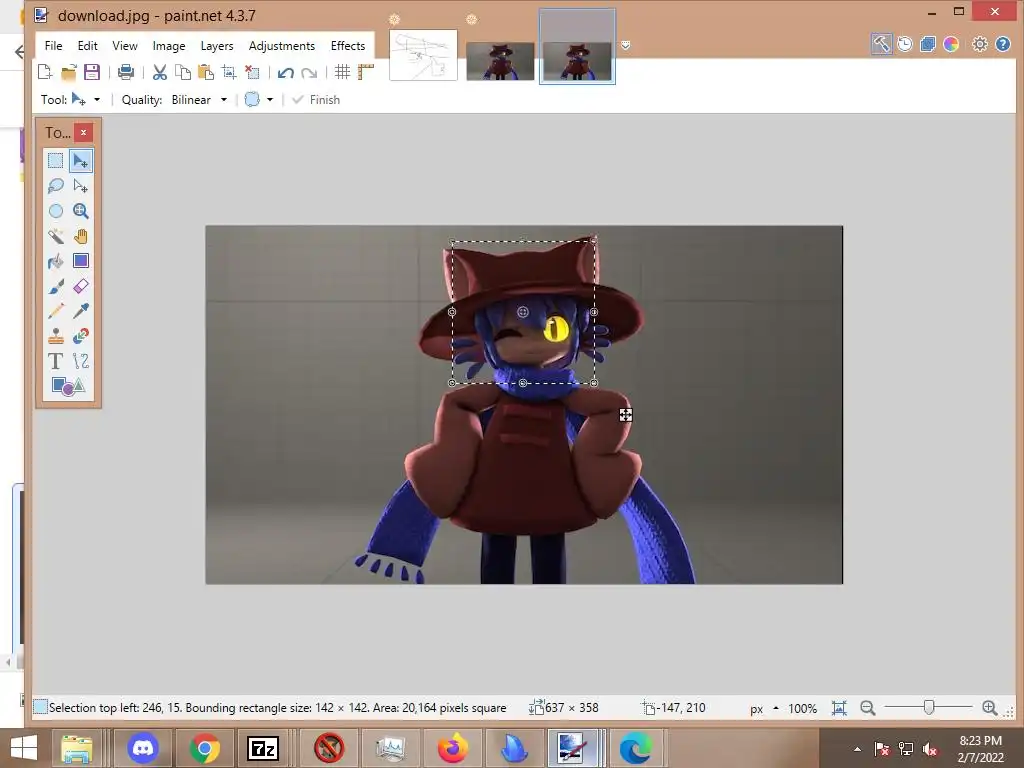
Task: Select the Pencil tool
Action: click(x=56, y=311)
